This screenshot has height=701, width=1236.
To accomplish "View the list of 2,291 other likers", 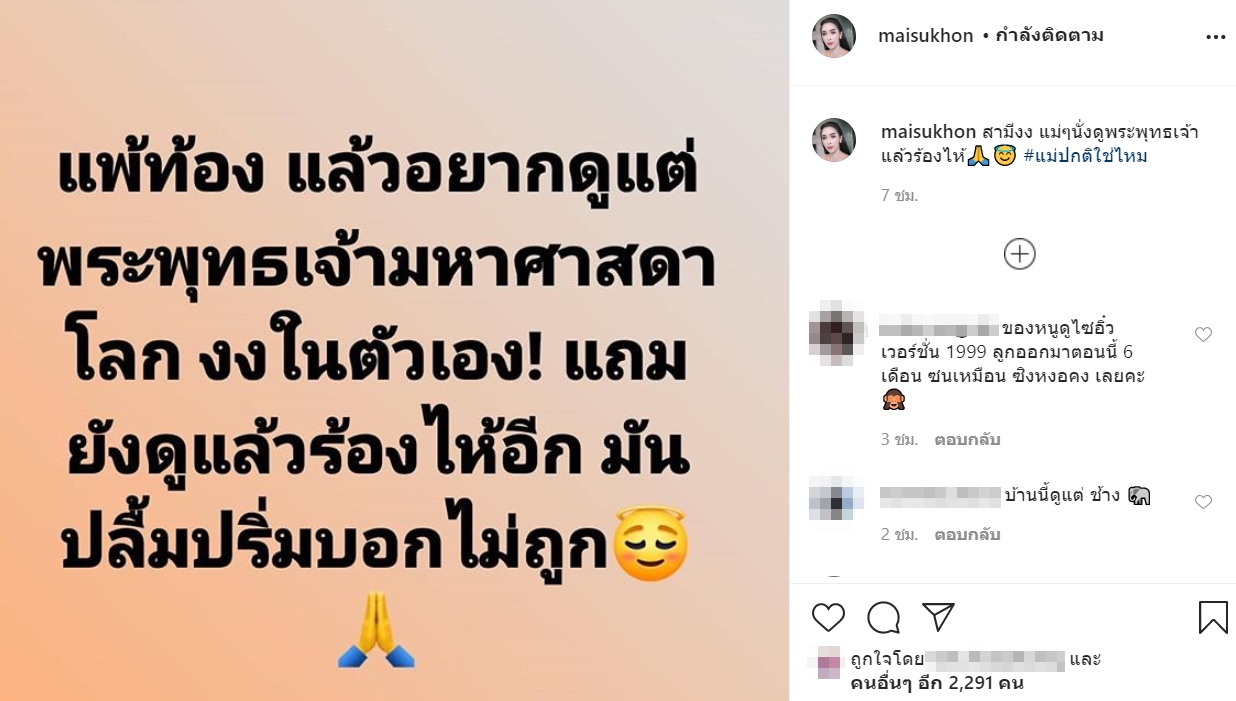I will (x=937, y=684).
